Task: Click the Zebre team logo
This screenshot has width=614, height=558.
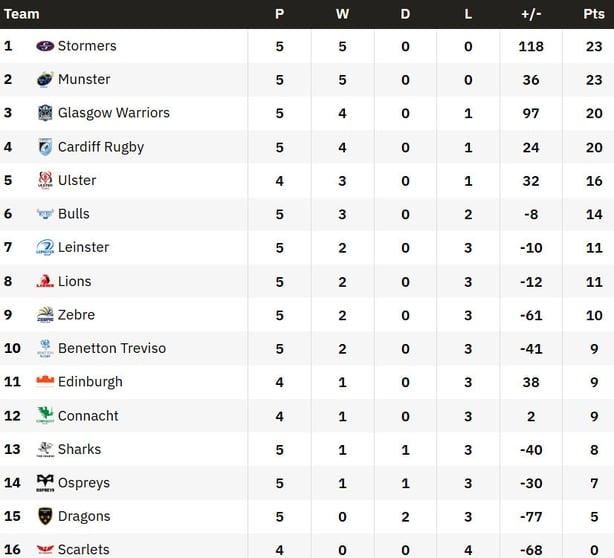Action: pyautogui.click(x=45, y=315)
